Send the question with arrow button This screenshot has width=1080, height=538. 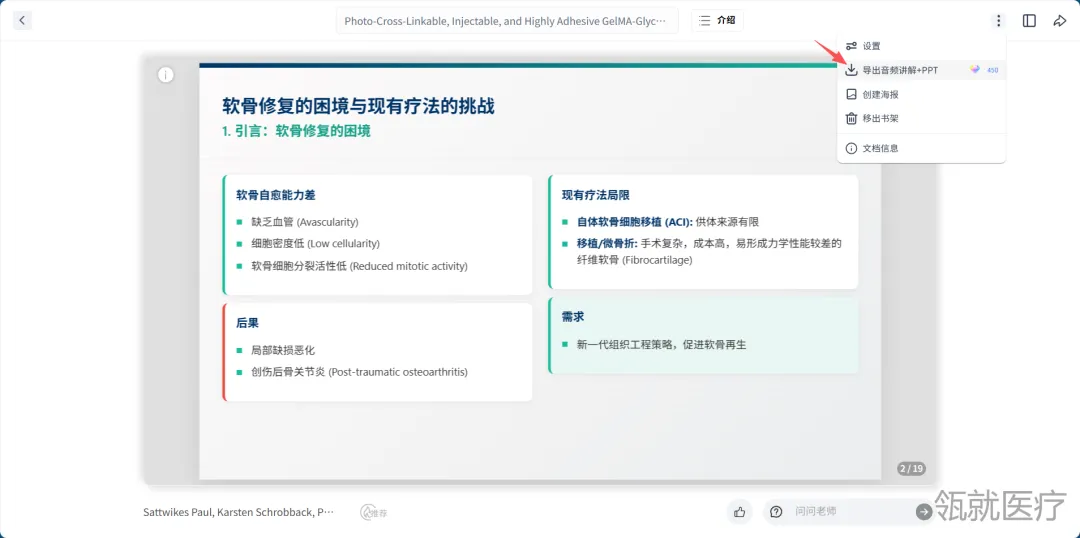(924, 512)
